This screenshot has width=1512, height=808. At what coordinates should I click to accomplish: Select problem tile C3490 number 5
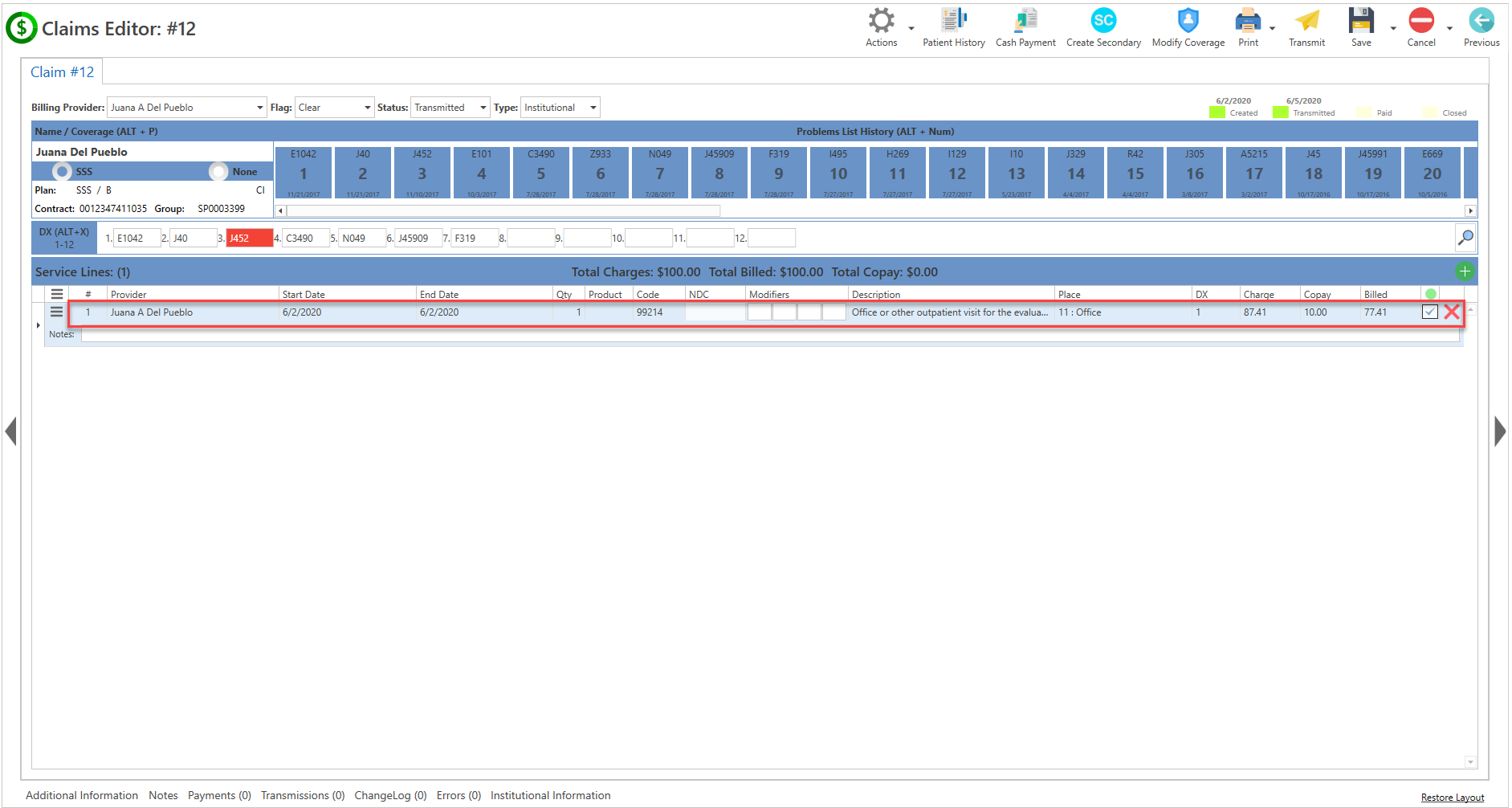541,173
